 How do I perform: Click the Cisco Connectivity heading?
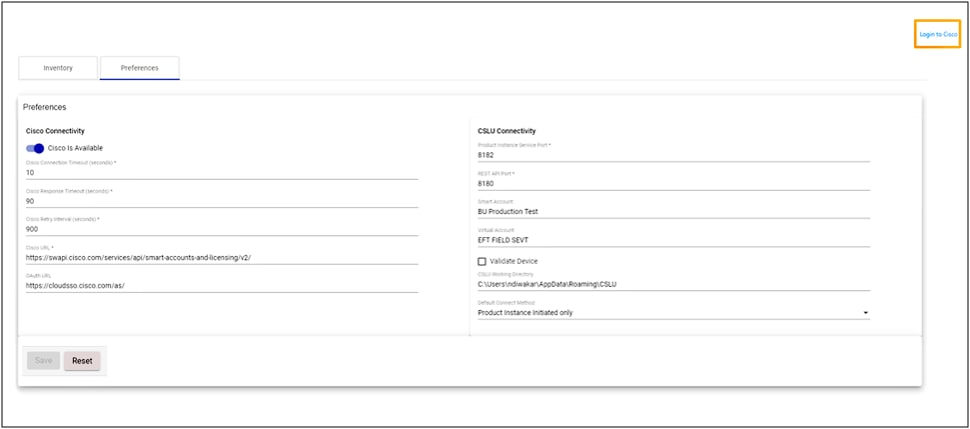pos(55,131)
